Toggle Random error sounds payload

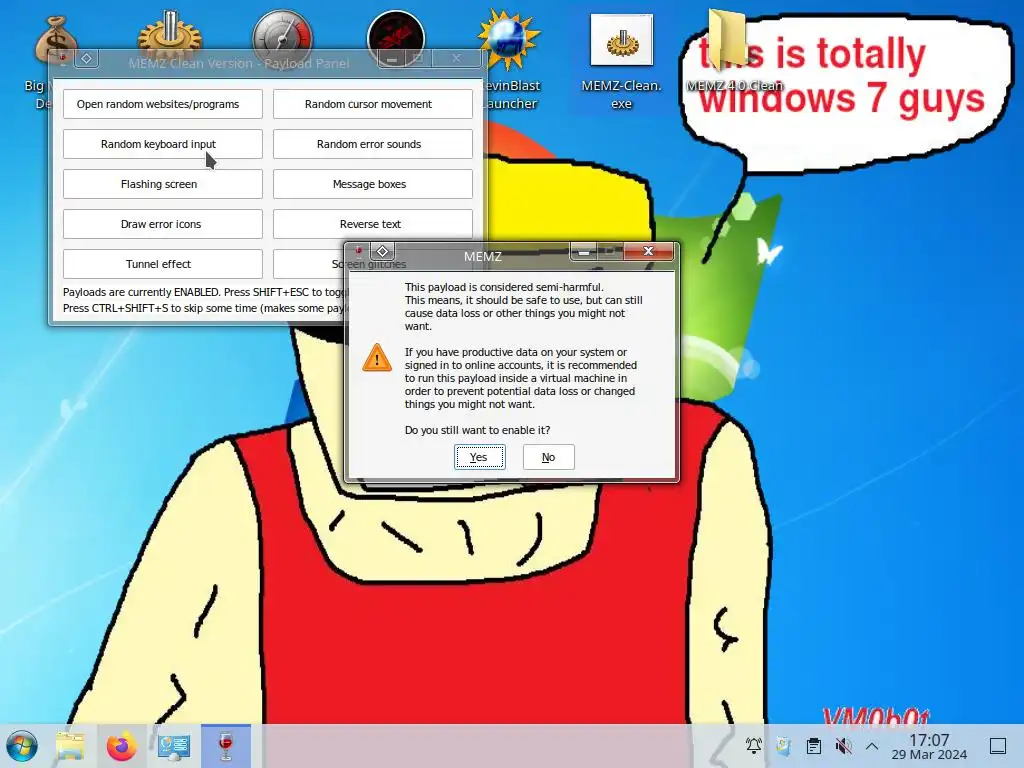pyautogui.click(x=372, y=144)
